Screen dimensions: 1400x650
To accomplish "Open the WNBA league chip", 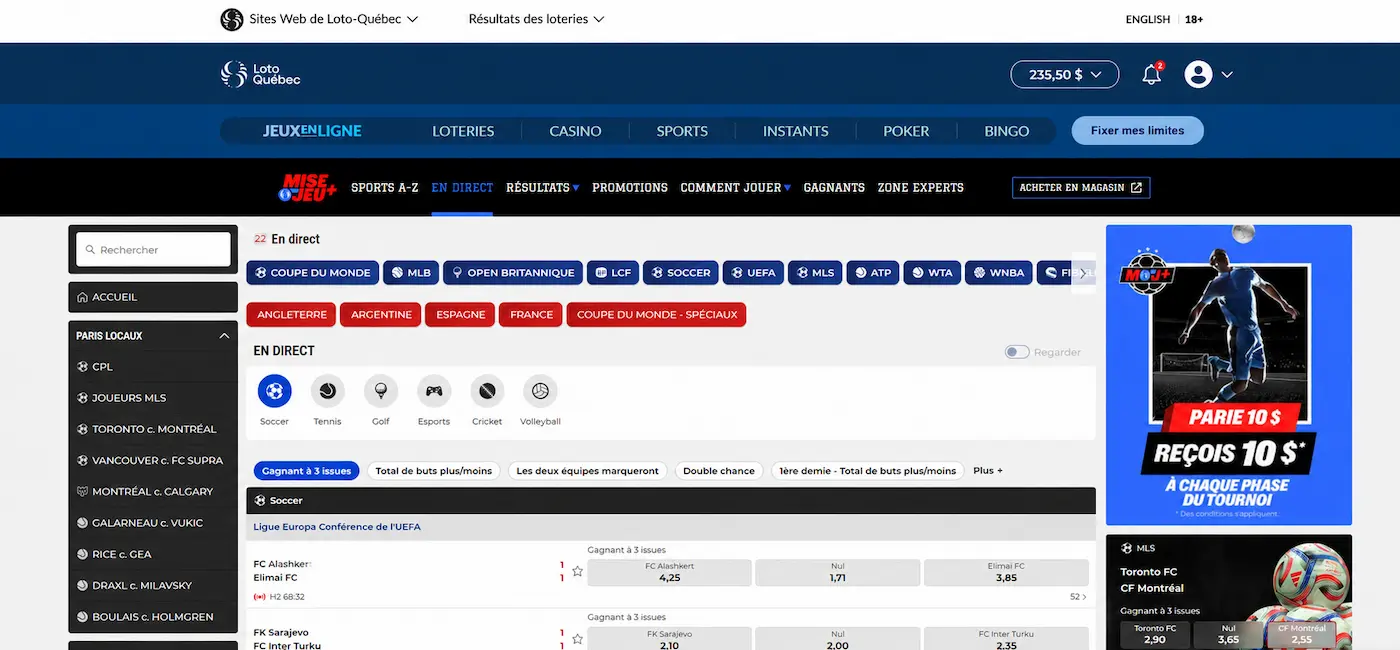I will point(997,272).
